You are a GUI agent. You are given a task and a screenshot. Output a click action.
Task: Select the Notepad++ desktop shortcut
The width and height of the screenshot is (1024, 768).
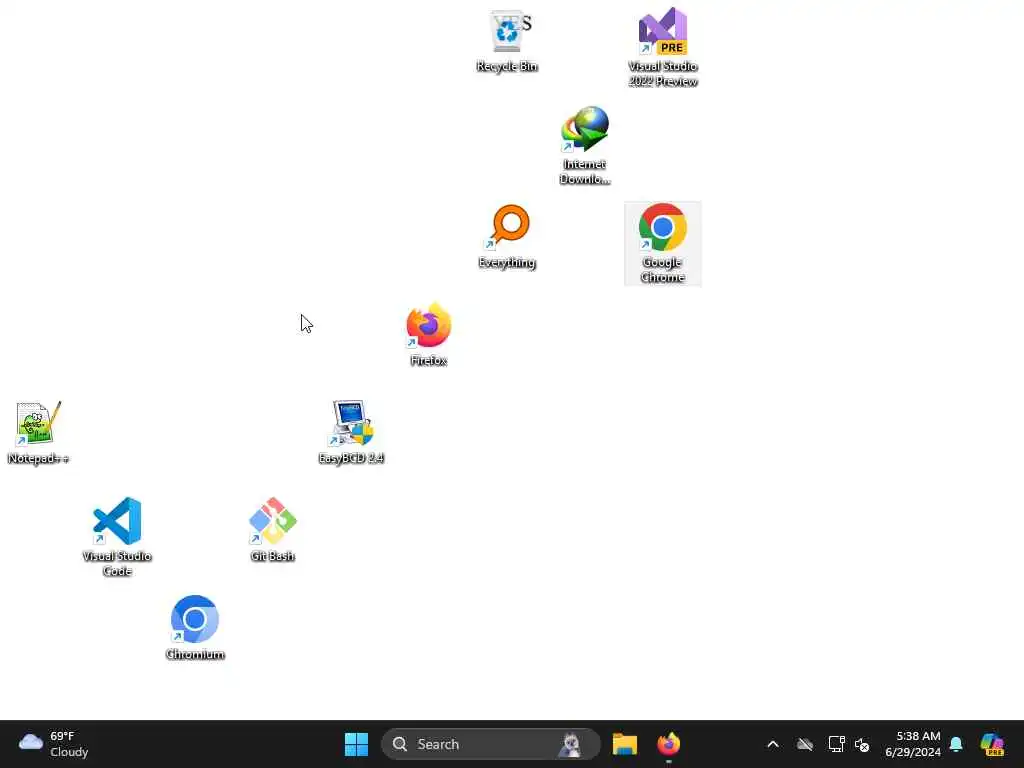[x=39, y=432]
